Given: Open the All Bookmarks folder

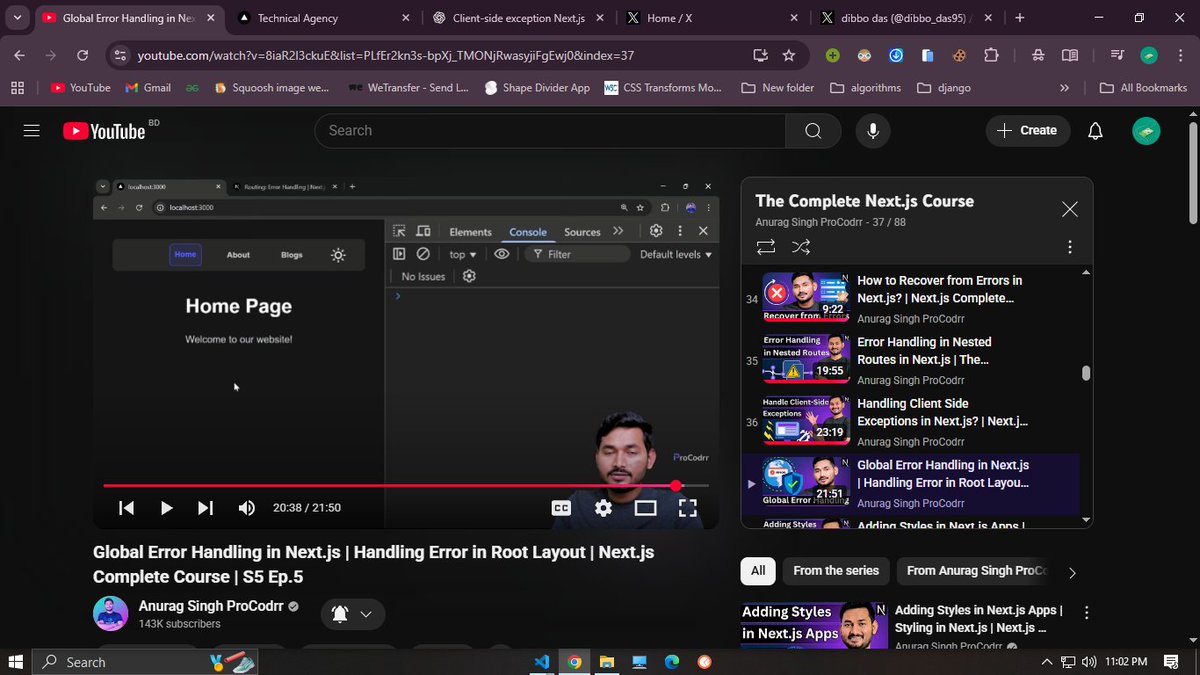Looking at the screenshot, I should 1143,88.
